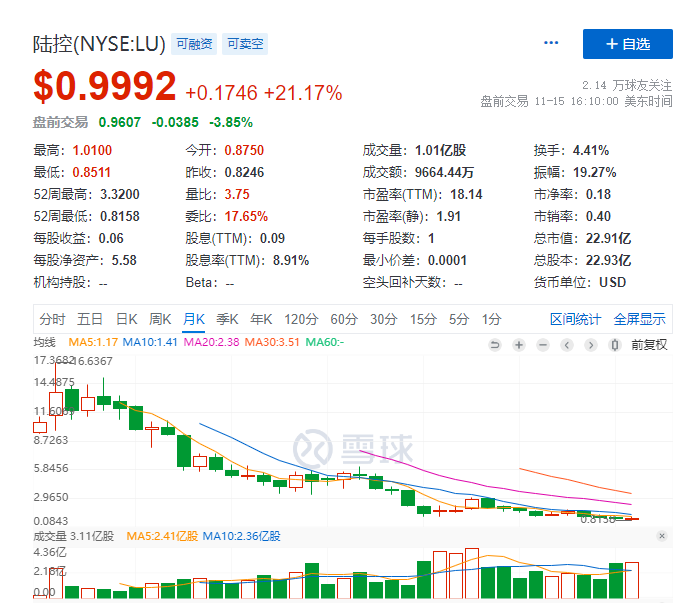The image size is (685, 603).
Task: Click the 最低 value 0.8511
Action: 91,172
